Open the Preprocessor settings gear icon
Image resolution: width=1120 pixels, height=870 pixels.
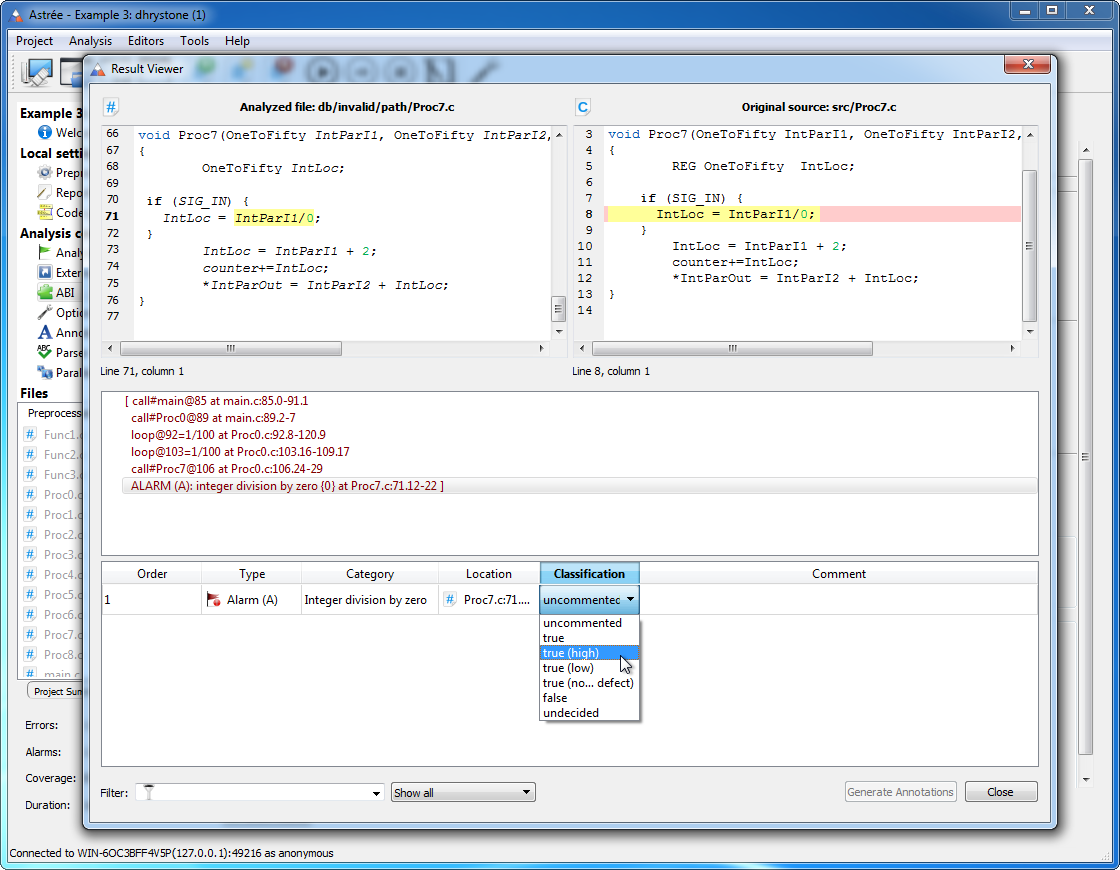click(44, 172)
